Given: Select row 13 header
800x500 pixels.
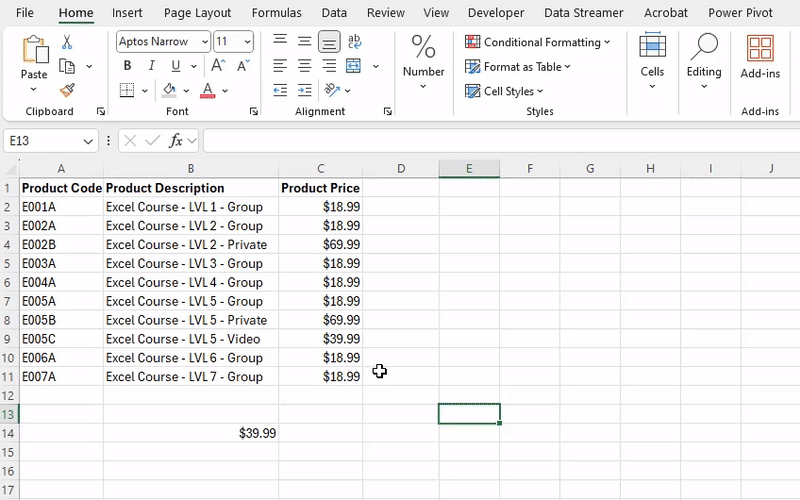Looking at the screenshot, I should tap(9, 414).
